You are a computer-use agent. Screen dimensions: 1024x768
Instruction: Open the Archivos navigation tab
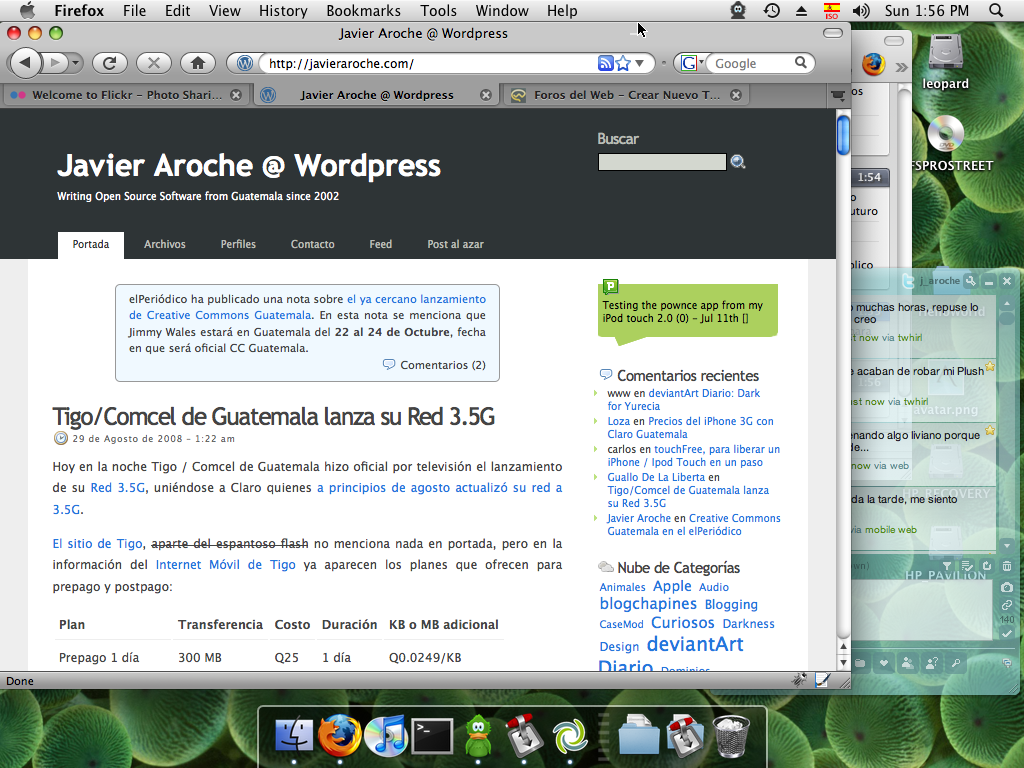tap(165, 244)
